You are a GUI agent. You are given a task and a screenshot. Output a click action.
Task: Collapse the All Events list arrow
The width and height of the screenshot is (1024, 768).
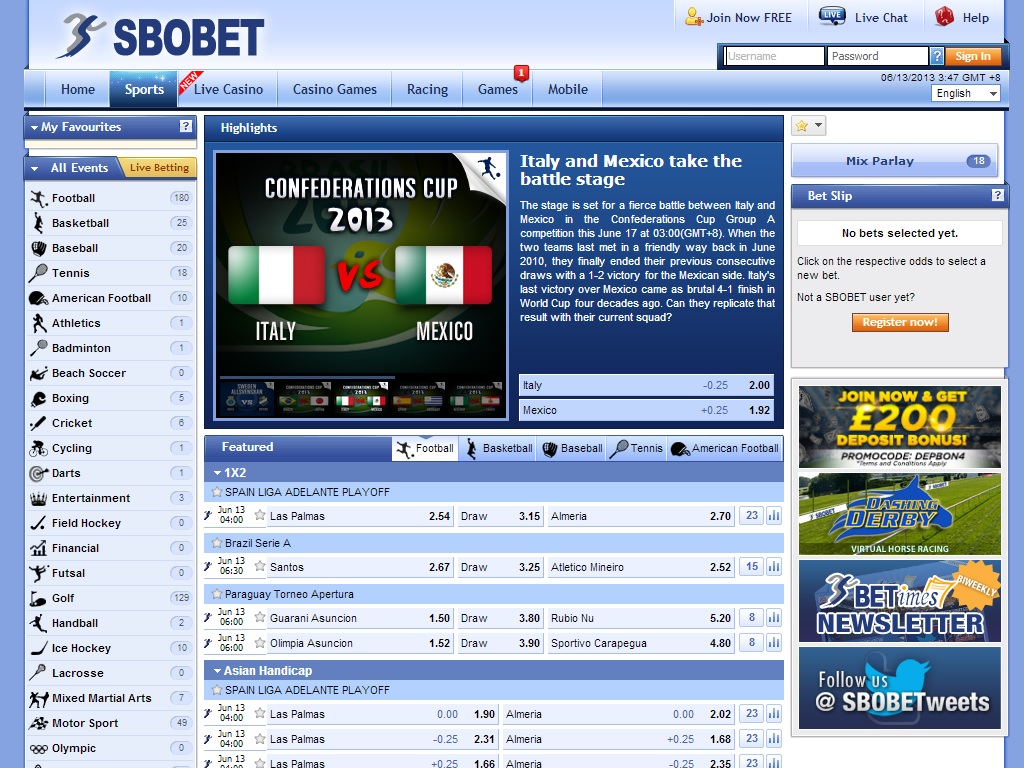pos(35,168)
